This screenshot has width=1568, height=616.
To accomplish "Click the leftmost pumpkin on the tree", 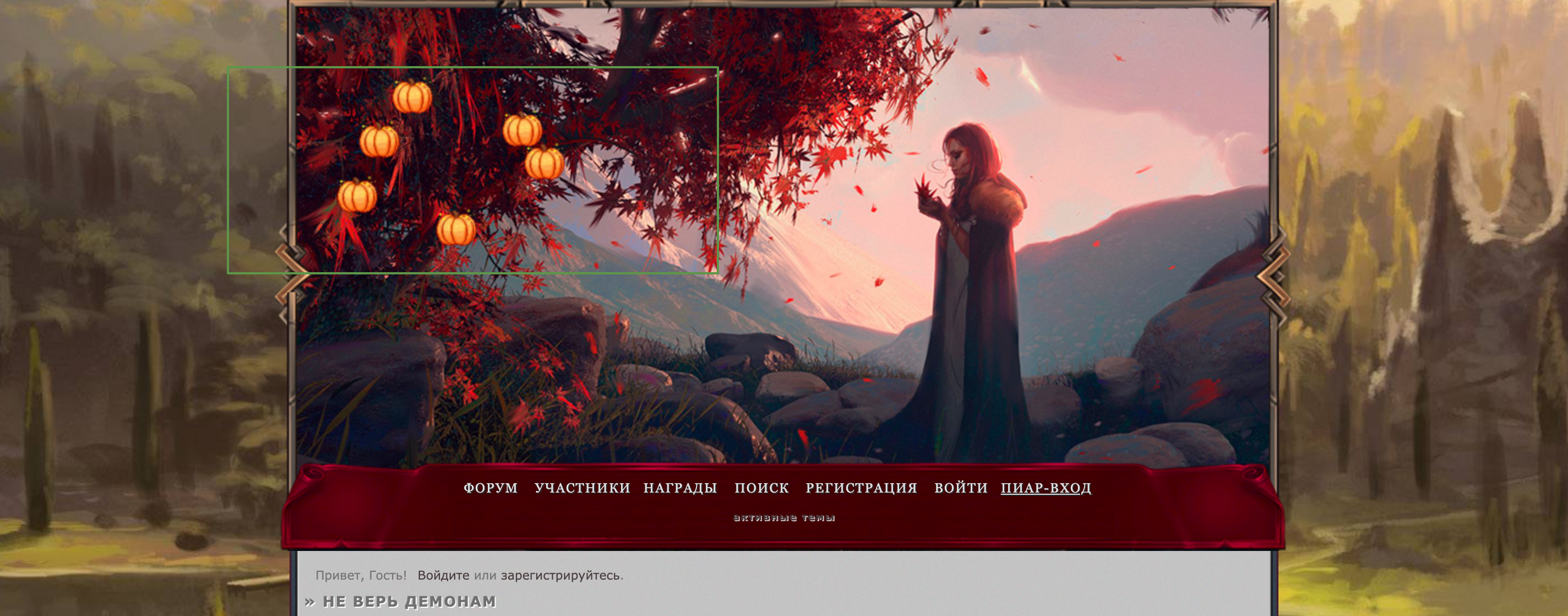I will point(357,196).
